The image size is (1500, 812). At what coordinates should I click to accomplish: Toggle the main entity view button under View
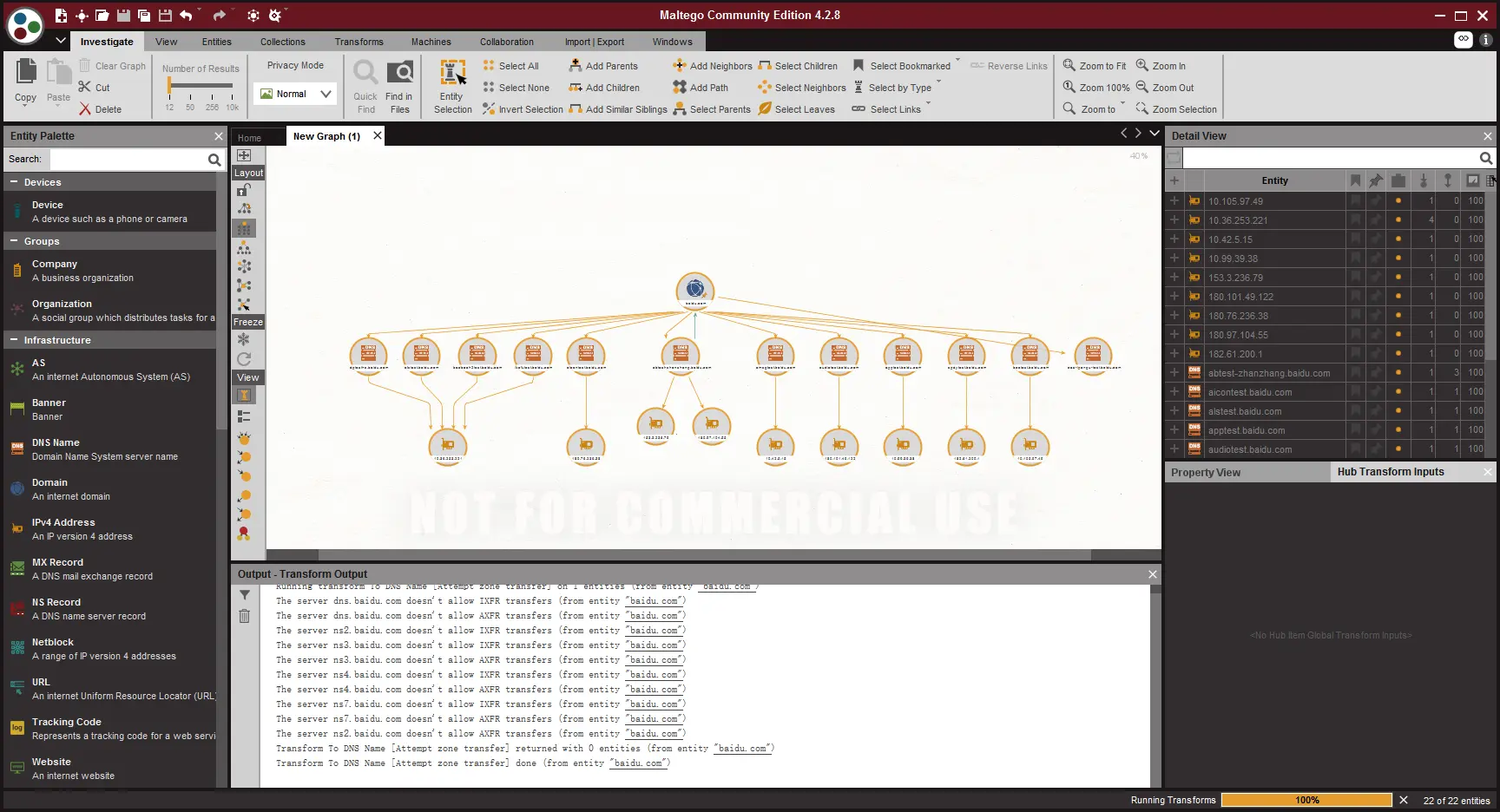[x=244, y=396]
